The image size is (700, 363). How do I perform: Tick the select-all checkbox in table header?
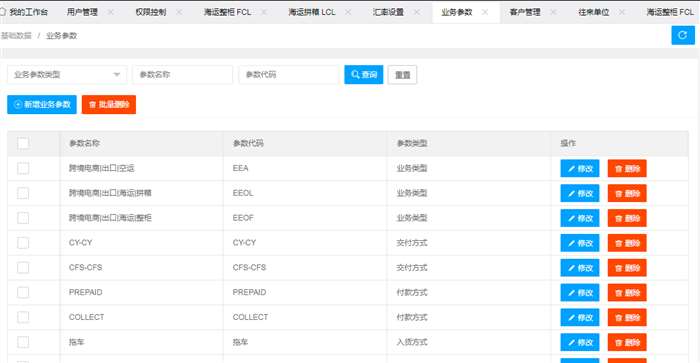[23, 143]
